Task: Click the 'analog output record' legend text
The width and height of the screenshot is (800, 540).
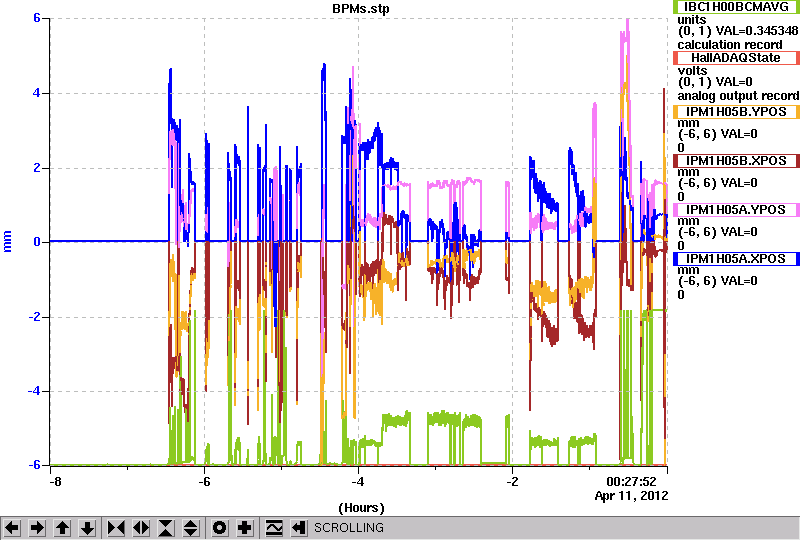Action: (738, 96)
